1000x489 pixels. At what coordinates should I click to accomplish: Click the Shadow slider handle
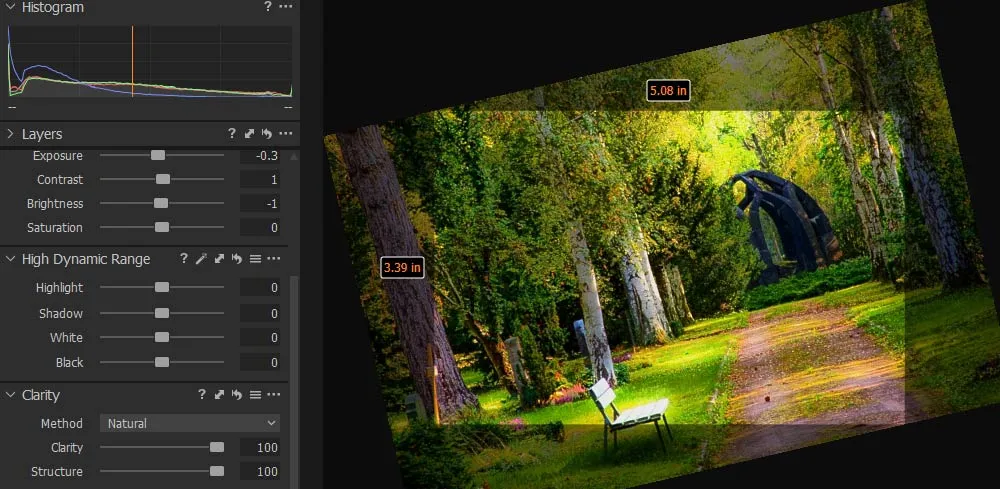tap(162, 313)
